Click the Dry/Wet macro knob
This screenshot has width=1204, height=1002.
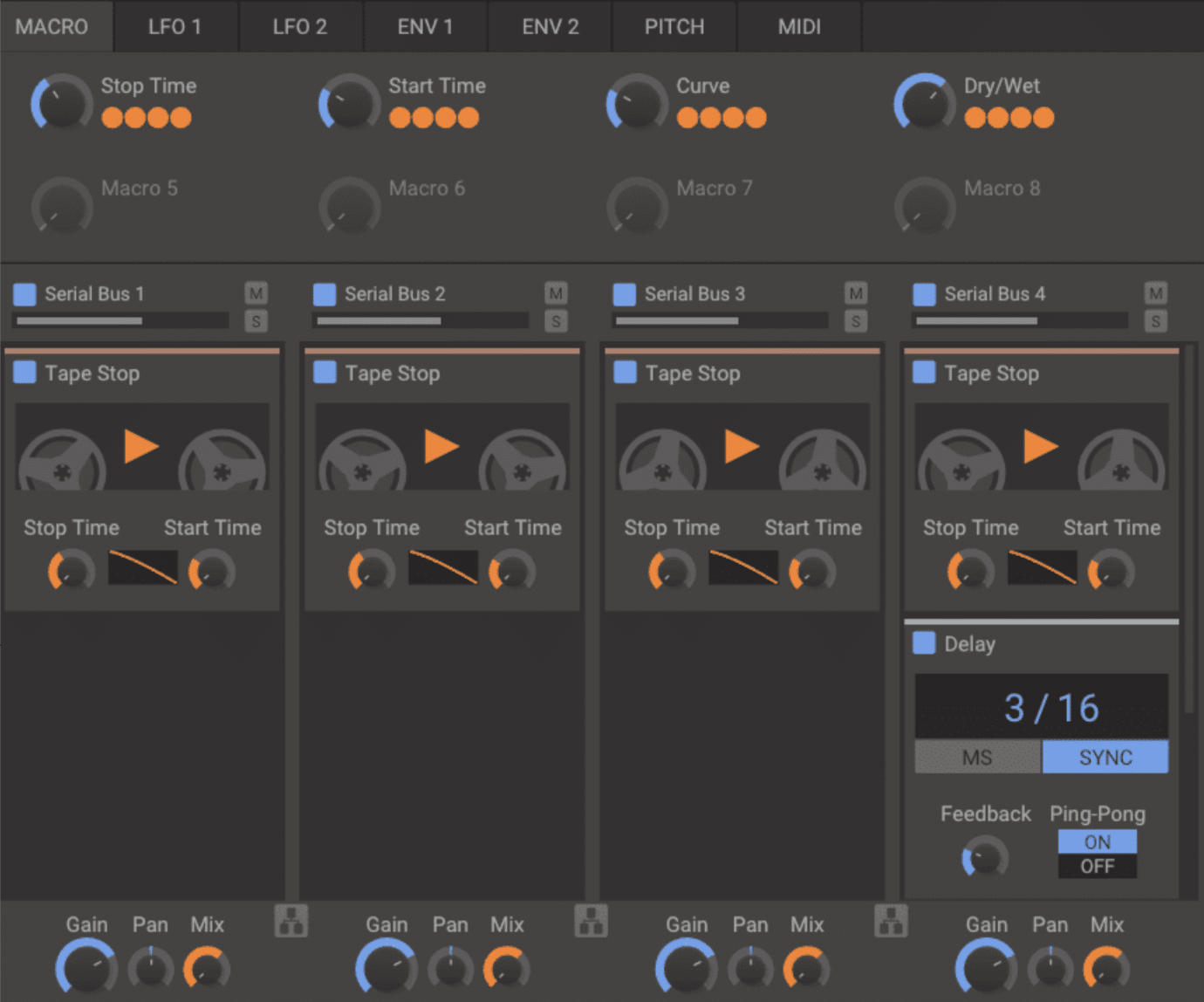coord(925,103)
